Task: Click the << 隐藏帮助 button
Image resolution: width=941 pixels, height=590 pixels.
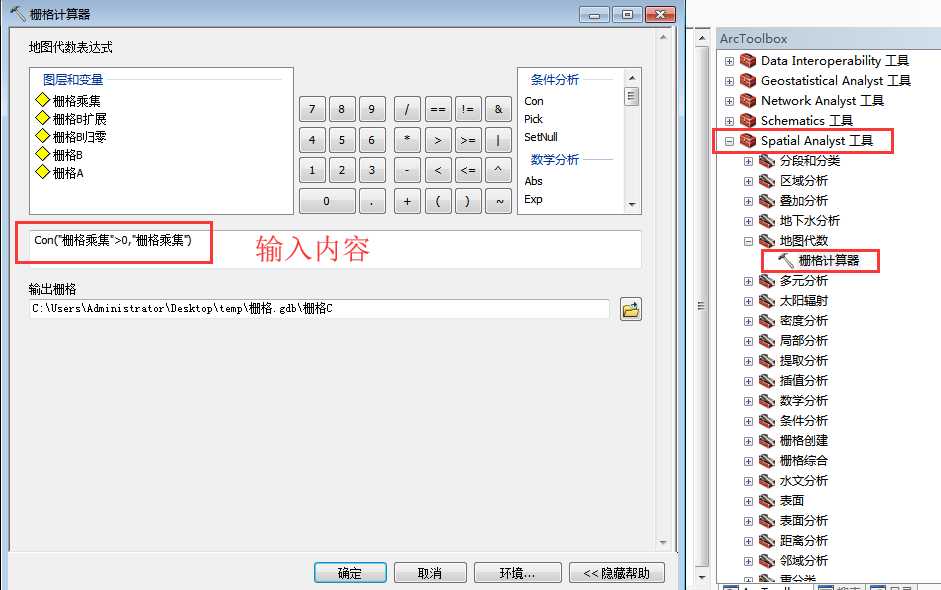Action: coord(616,573)
